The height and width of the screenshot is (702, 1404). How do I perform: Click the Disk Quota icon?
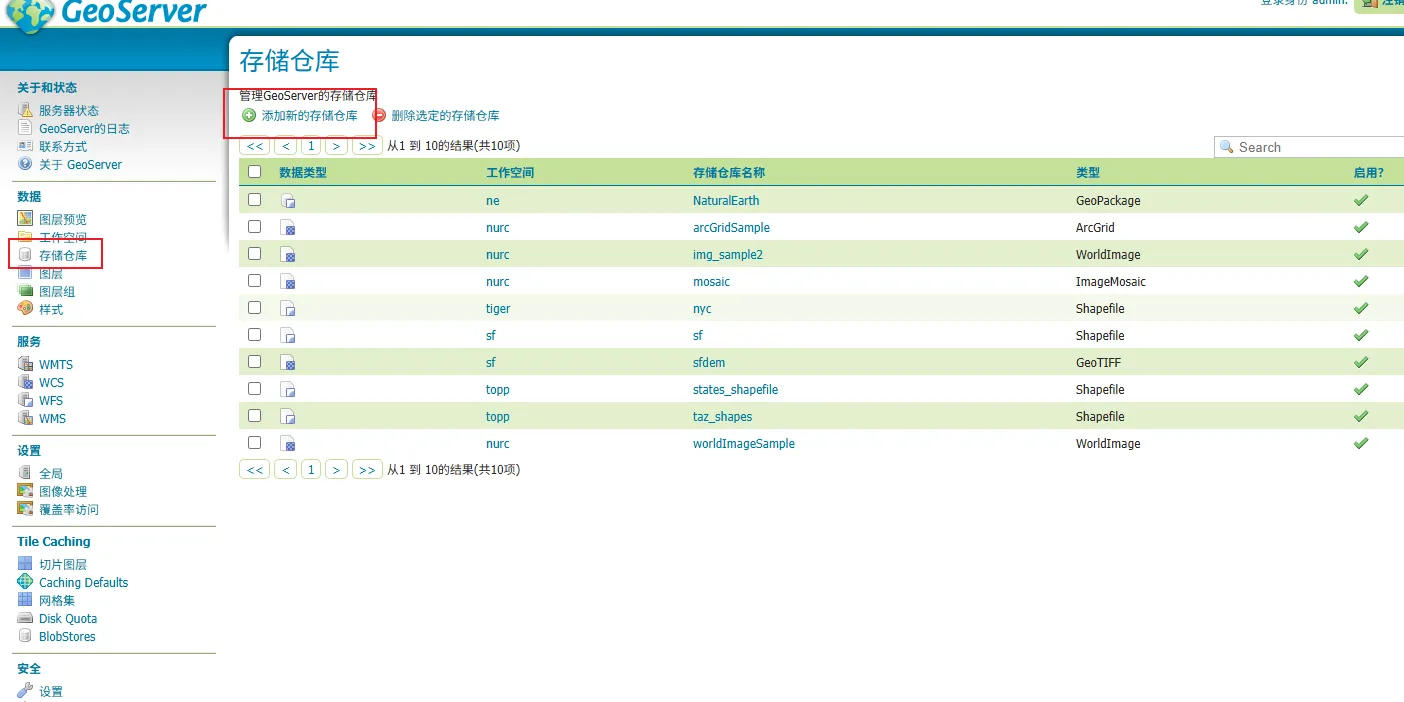(x=25, y=618)
